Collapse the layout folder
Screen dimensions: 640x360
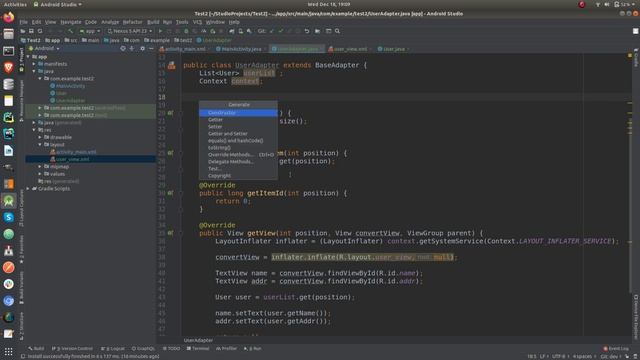pos(40,144)
